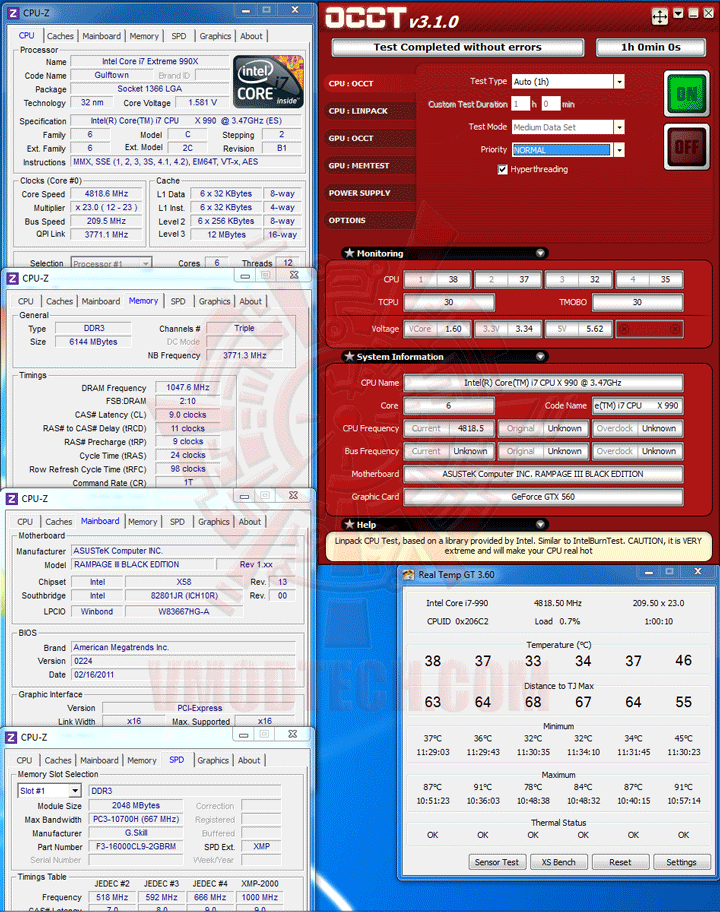720x912 pixels.
Task: Click the Sensor Test button
Action: pos(497,862)
